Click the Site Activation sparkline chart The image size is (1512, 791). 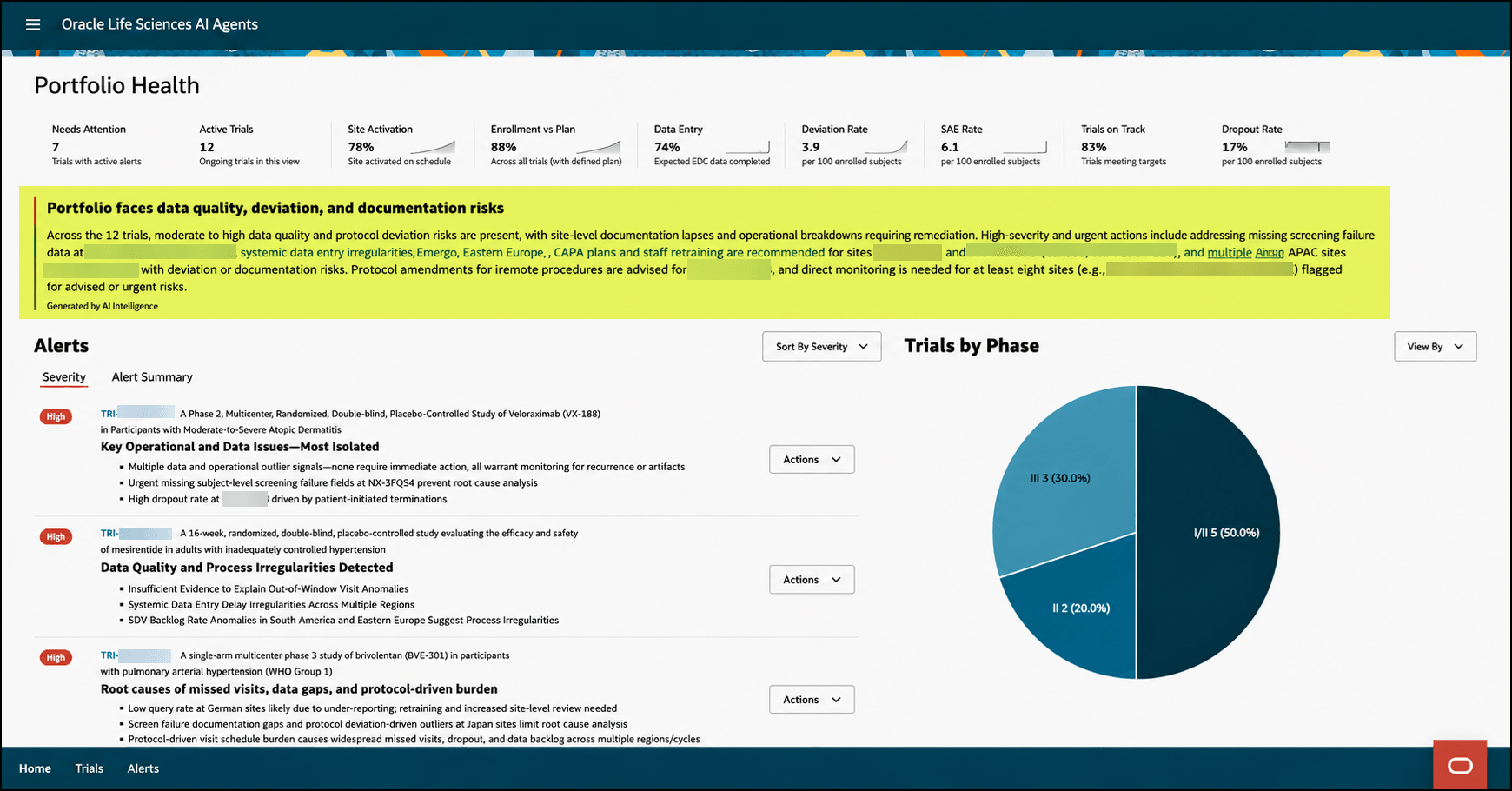tap(433, 147)
